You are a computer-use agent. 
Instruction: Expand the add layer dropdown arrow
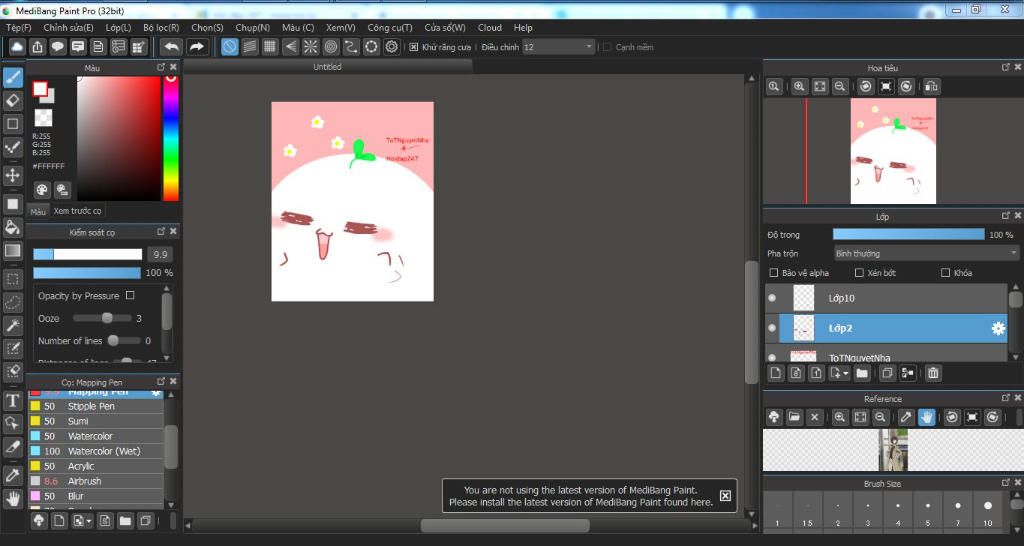[x=846, y=374]
